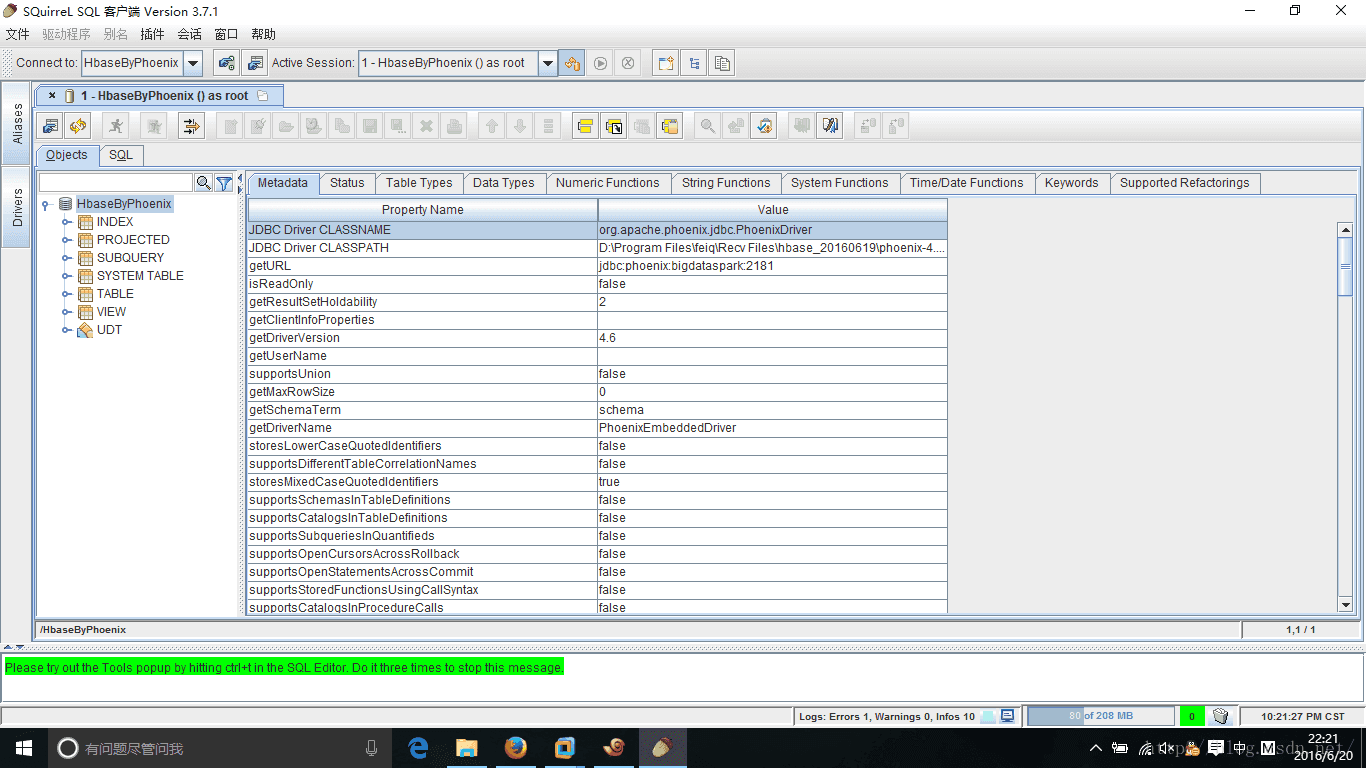Open Firefox from the taskbar

[x=516, y=748]
